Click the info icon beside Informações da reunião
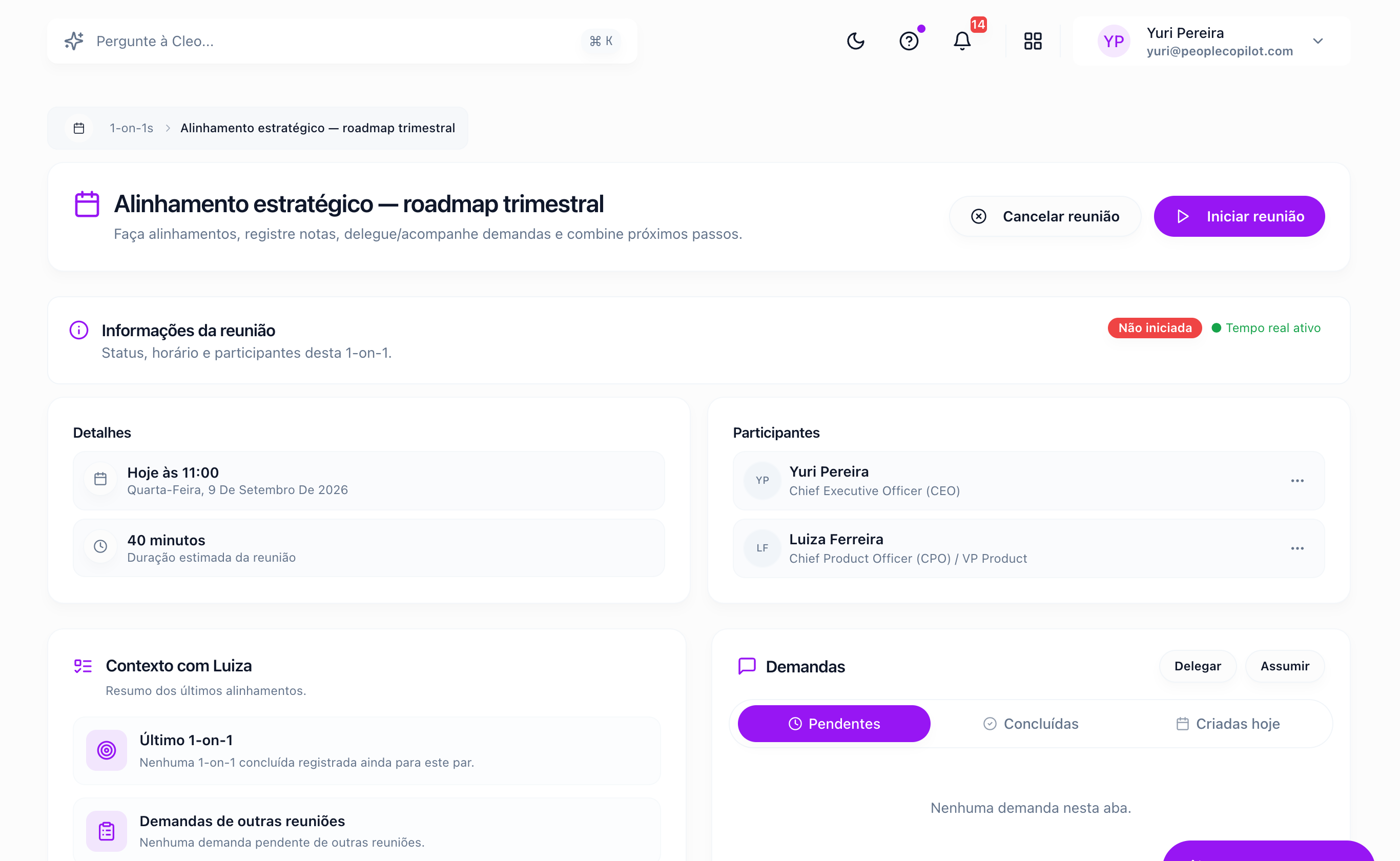Viewport: 1400px width, 861px height. pyautogui.click(x=78, y=330)
